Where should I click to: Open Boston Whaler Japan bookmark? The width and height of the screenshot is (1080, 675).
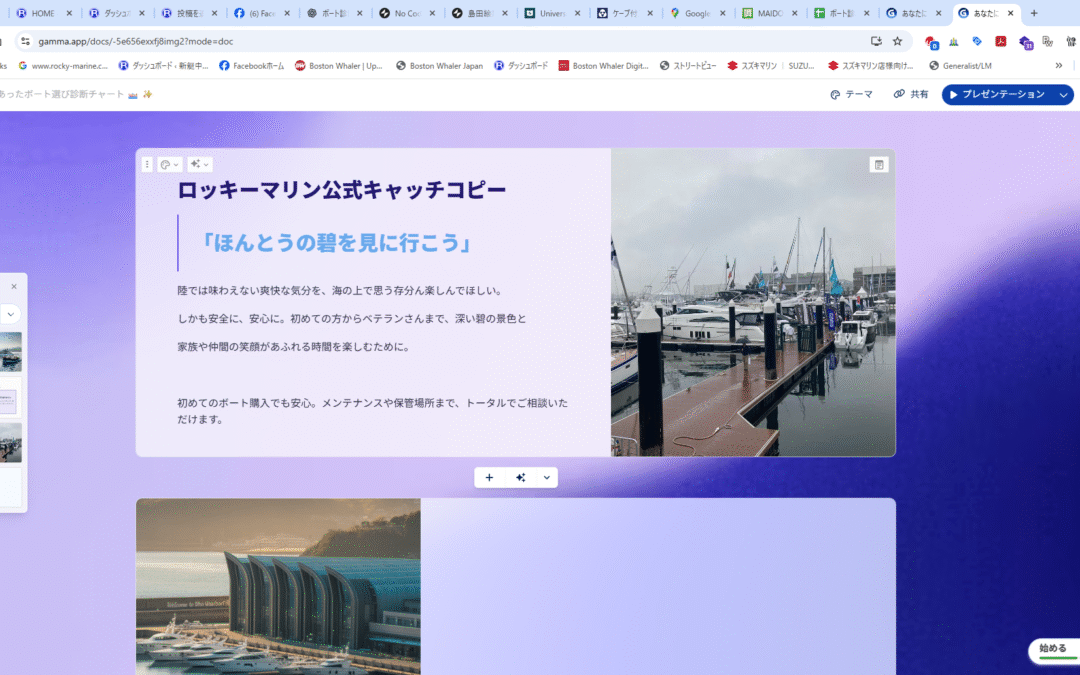[439, 66]
